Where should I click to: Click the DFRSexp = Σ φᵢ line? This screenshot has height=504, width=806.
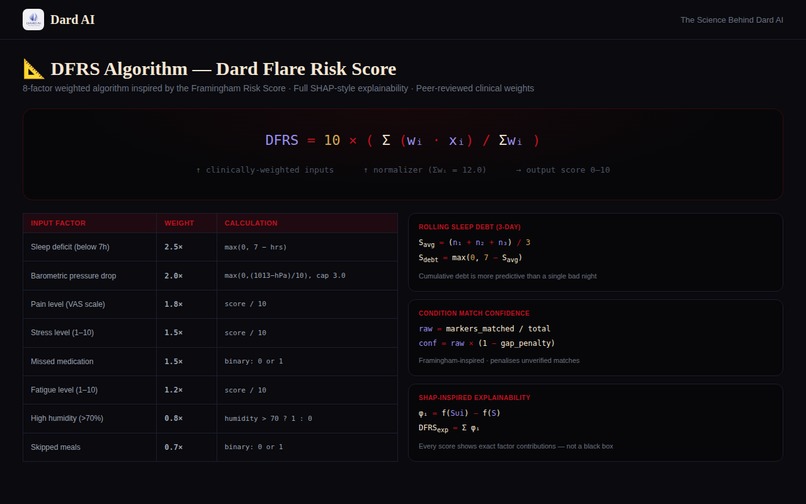(449, 428)
